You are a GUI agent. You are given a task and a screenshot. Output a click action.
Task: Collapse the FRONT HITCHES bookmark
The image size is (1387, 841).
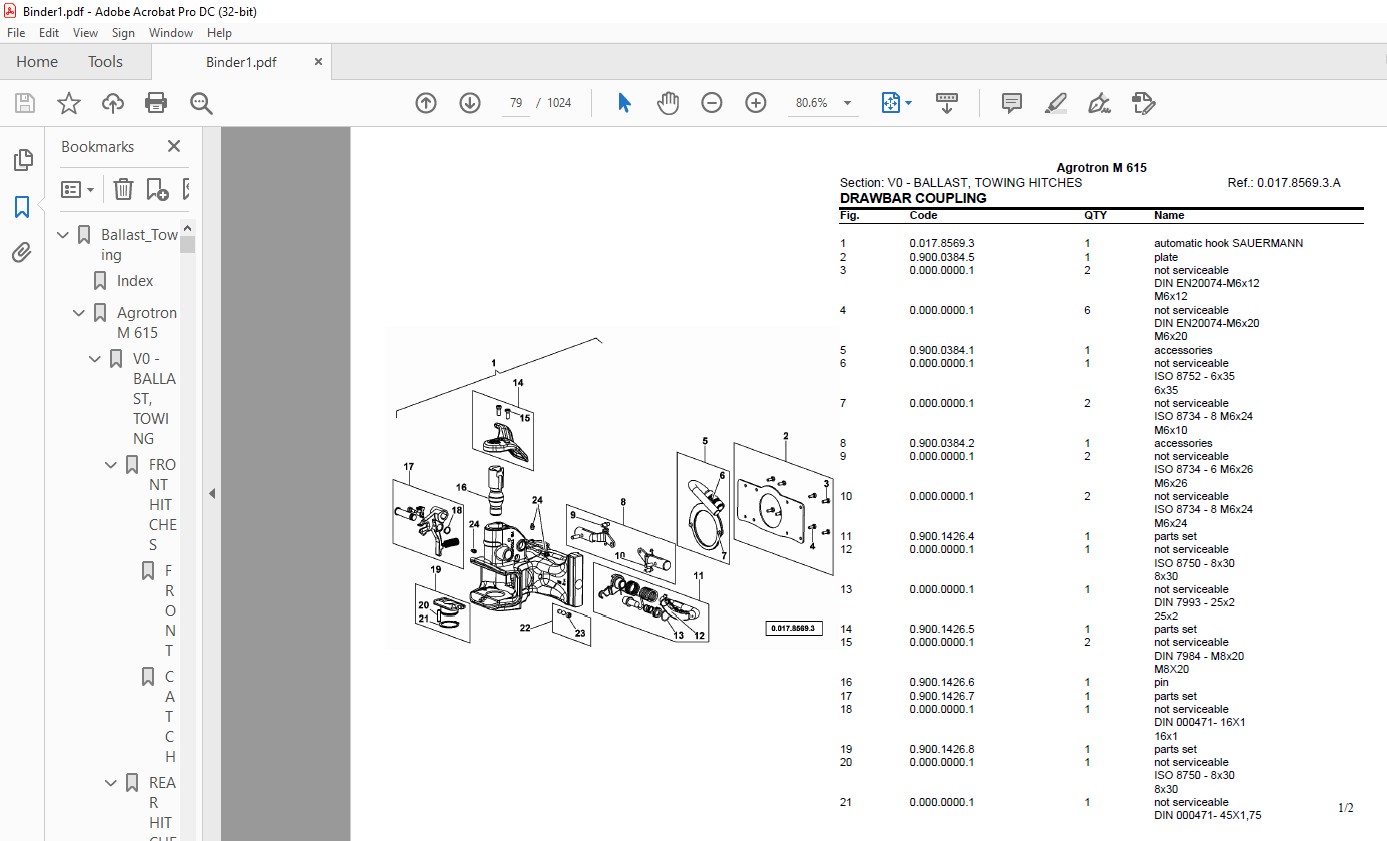pyautogui.click(x=111, y=465)
